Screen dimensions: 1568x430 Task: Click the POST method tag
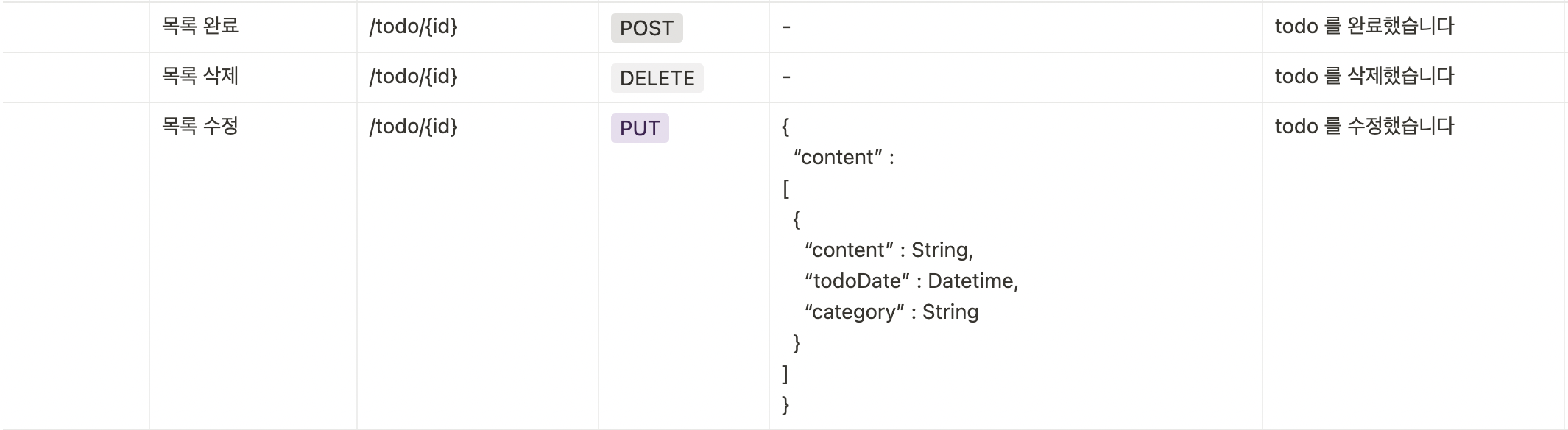(x=646, y=28)
